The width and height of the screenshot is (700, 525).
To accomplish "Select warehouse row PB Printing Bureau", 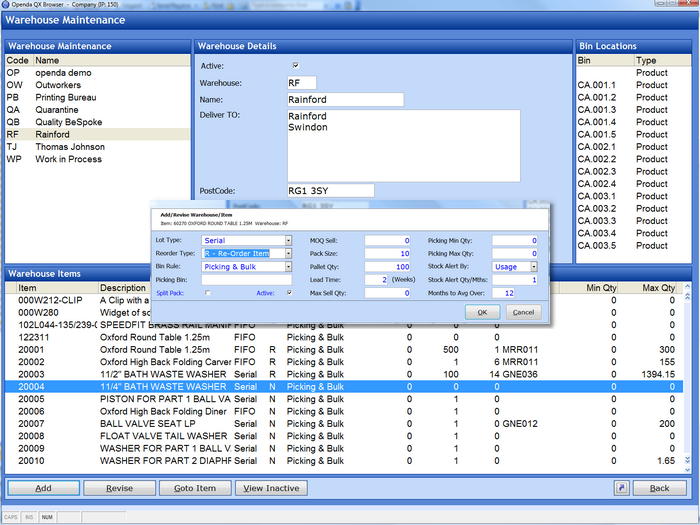I will [98, 97].
